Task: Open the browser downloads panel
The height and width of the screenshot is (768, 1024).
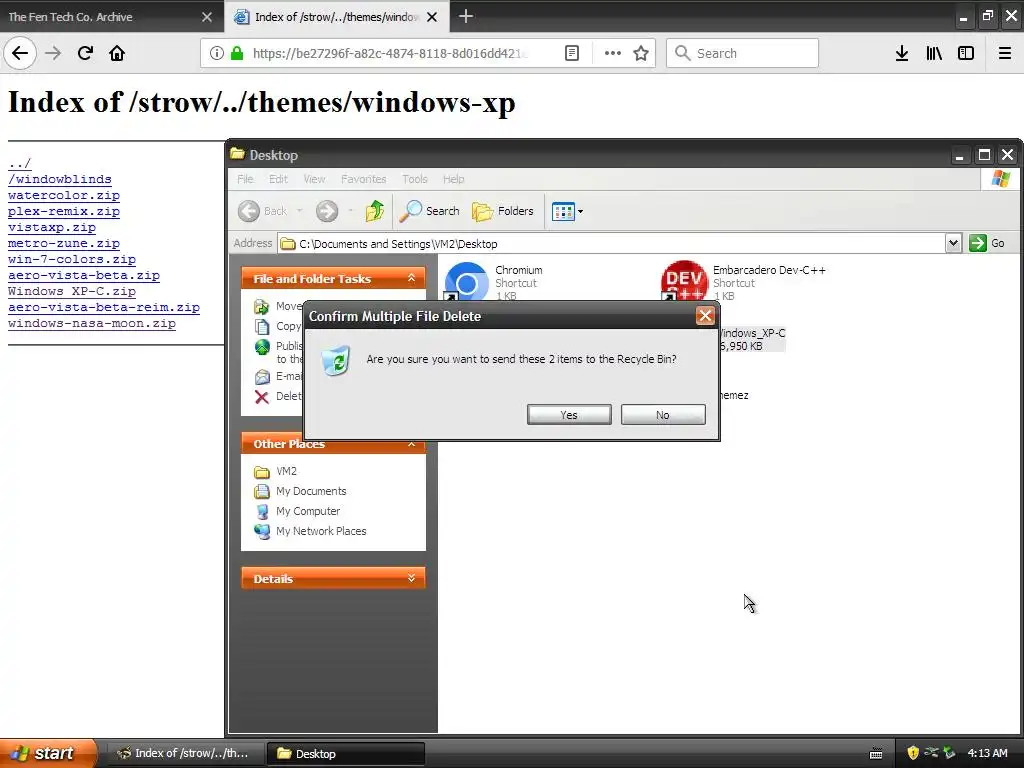Action: tap(902, 53)
